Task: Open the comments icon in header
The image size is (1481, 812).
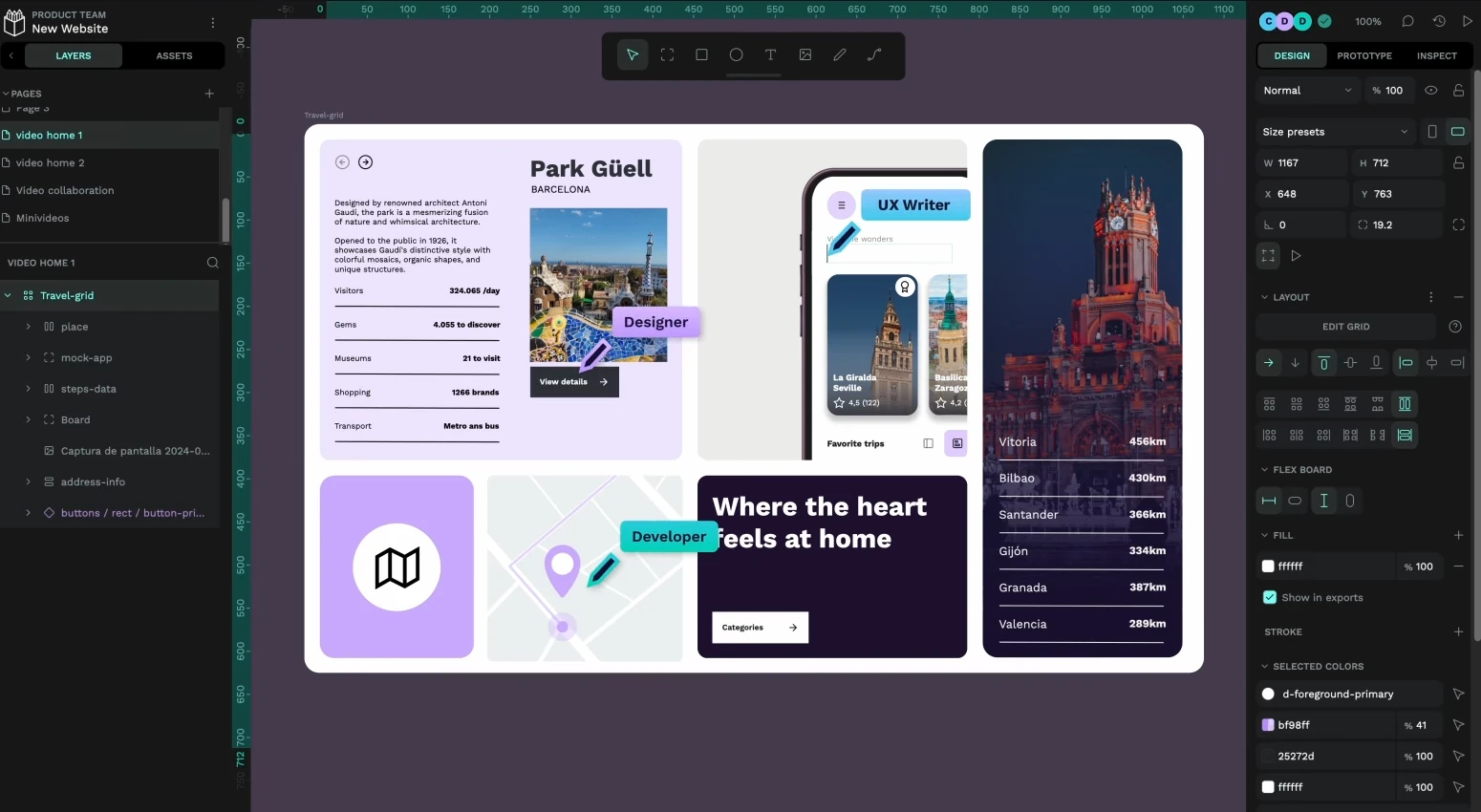Action: point(1407,21)
